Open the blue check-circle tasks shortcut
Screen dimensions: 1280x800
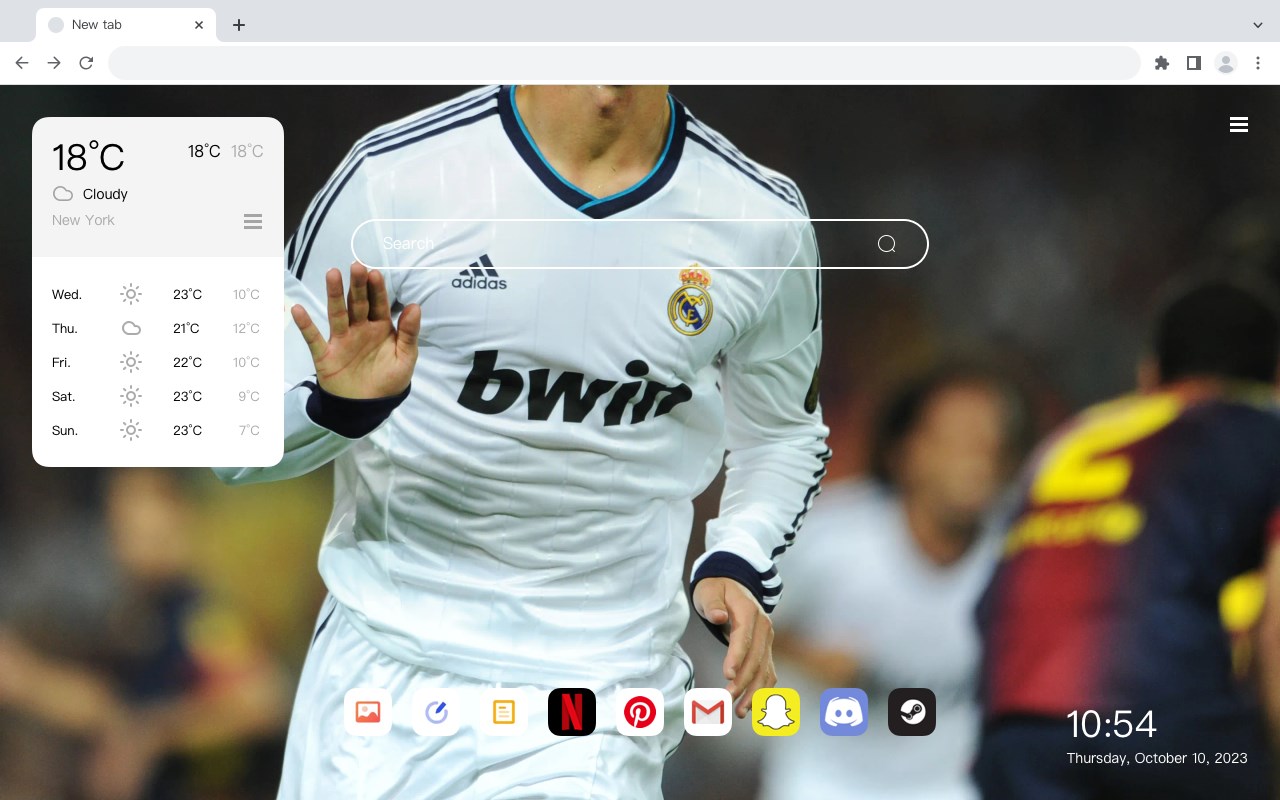(436, 712)
